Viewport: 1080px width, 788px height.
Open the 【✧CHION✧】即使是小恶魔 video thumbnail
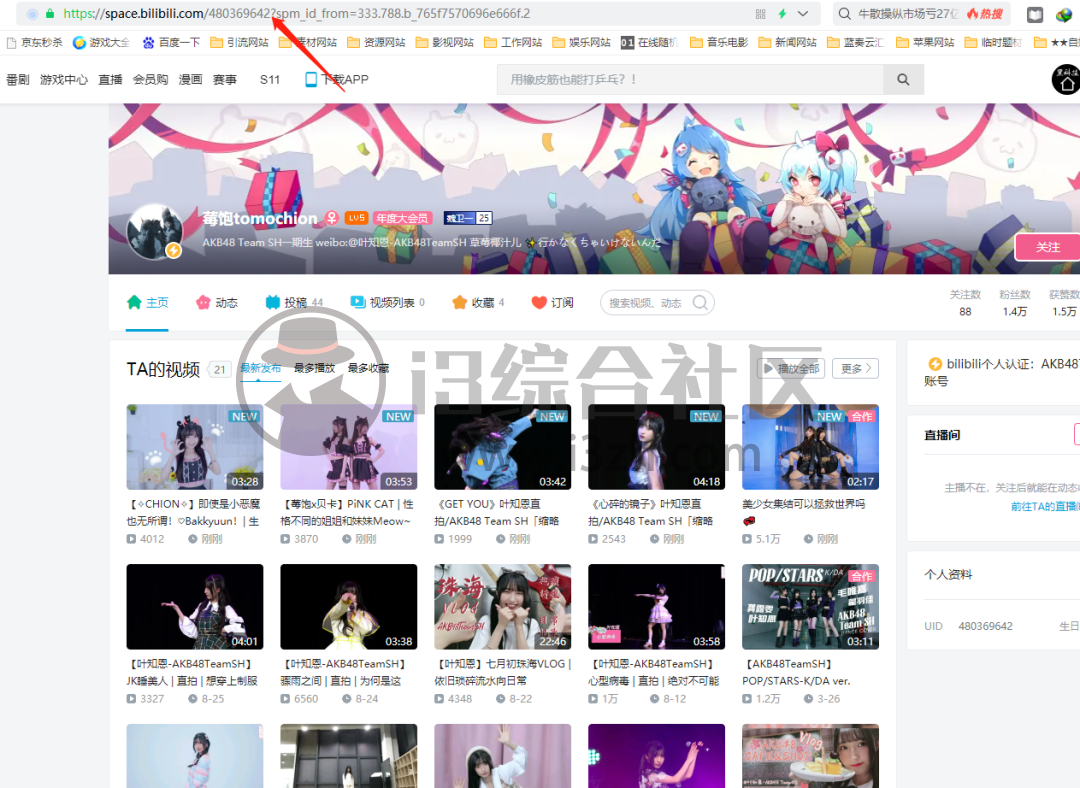click(195, 447)
